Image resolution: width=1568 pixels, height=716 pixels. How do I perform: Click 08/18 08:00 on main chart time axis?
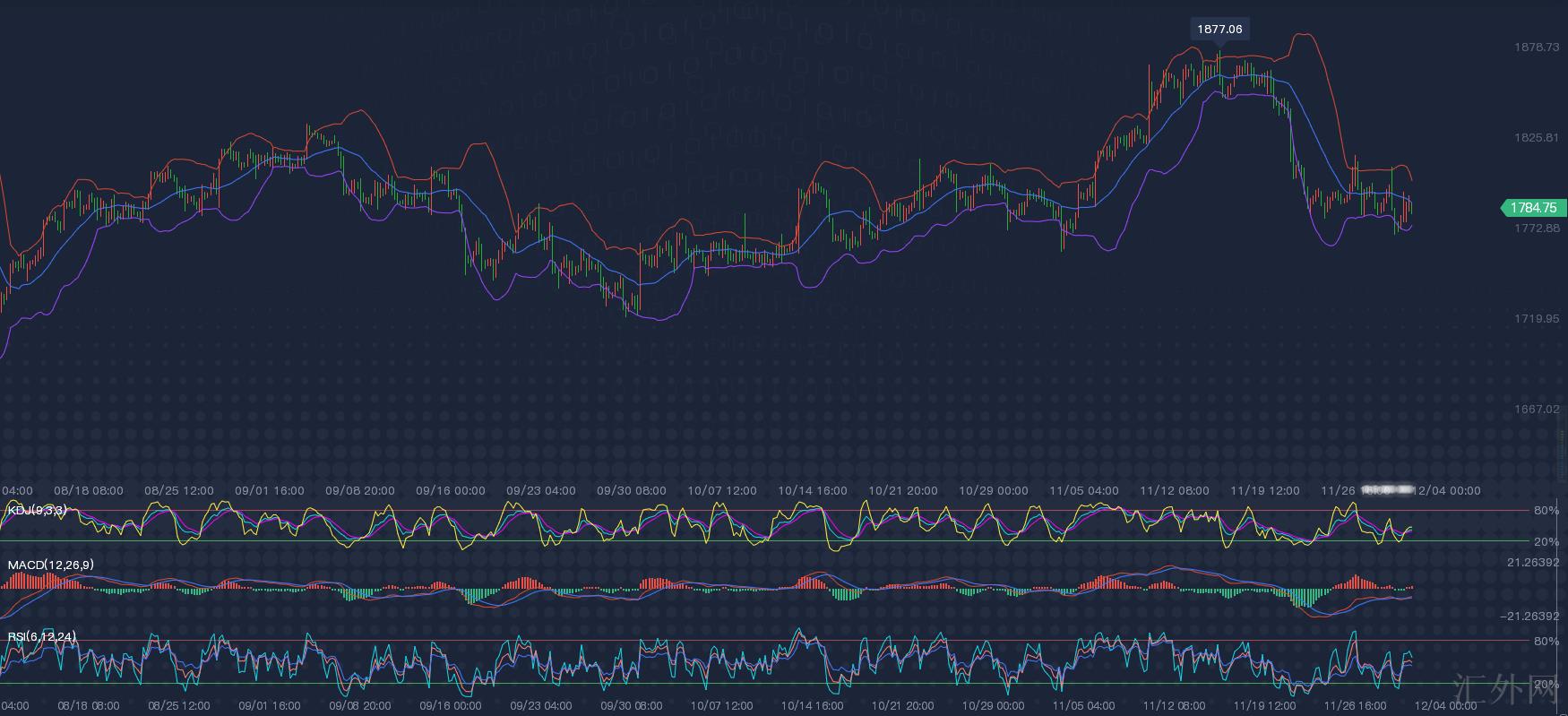[x=89, y=491]
